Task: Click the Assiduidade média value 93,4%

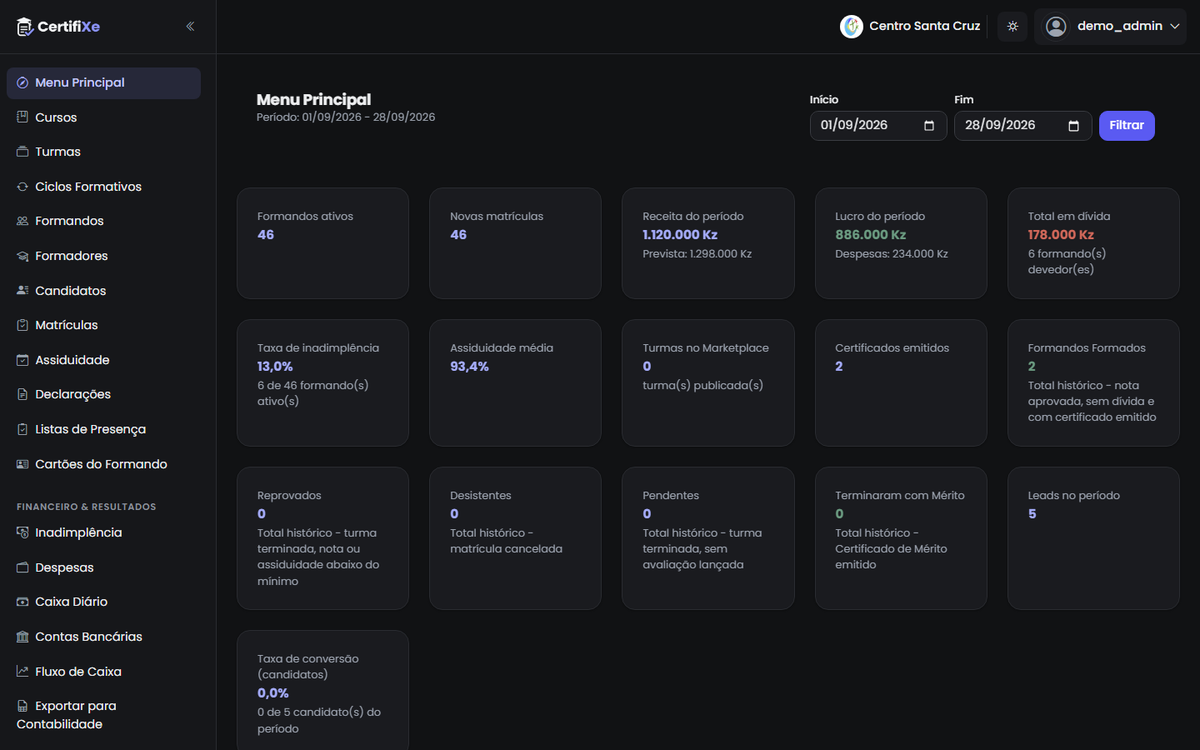Action: pyautogui.click(x=469, y=367)
